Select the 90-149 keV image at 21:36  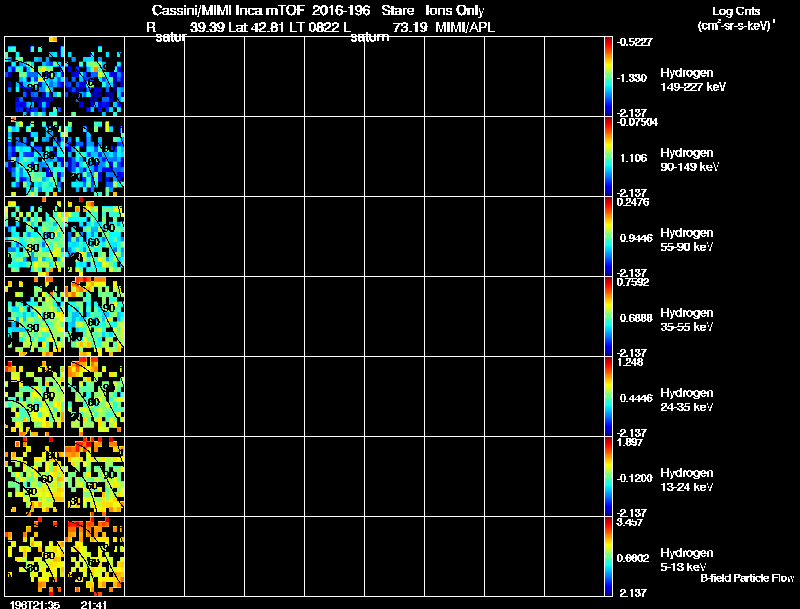[x=35, y=157]
